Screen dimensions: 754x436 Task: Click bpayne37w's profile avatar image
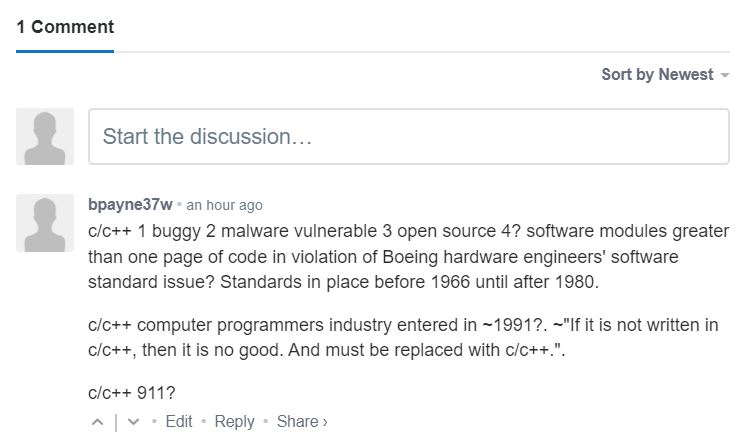(x=45, y=223)
